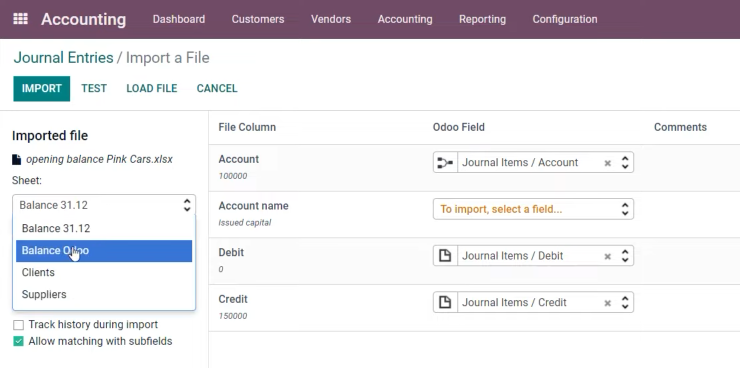This screenshot has height=368, width=740.
Task: Enable Track history during import checkbox
Action: (x=18, y=325)
